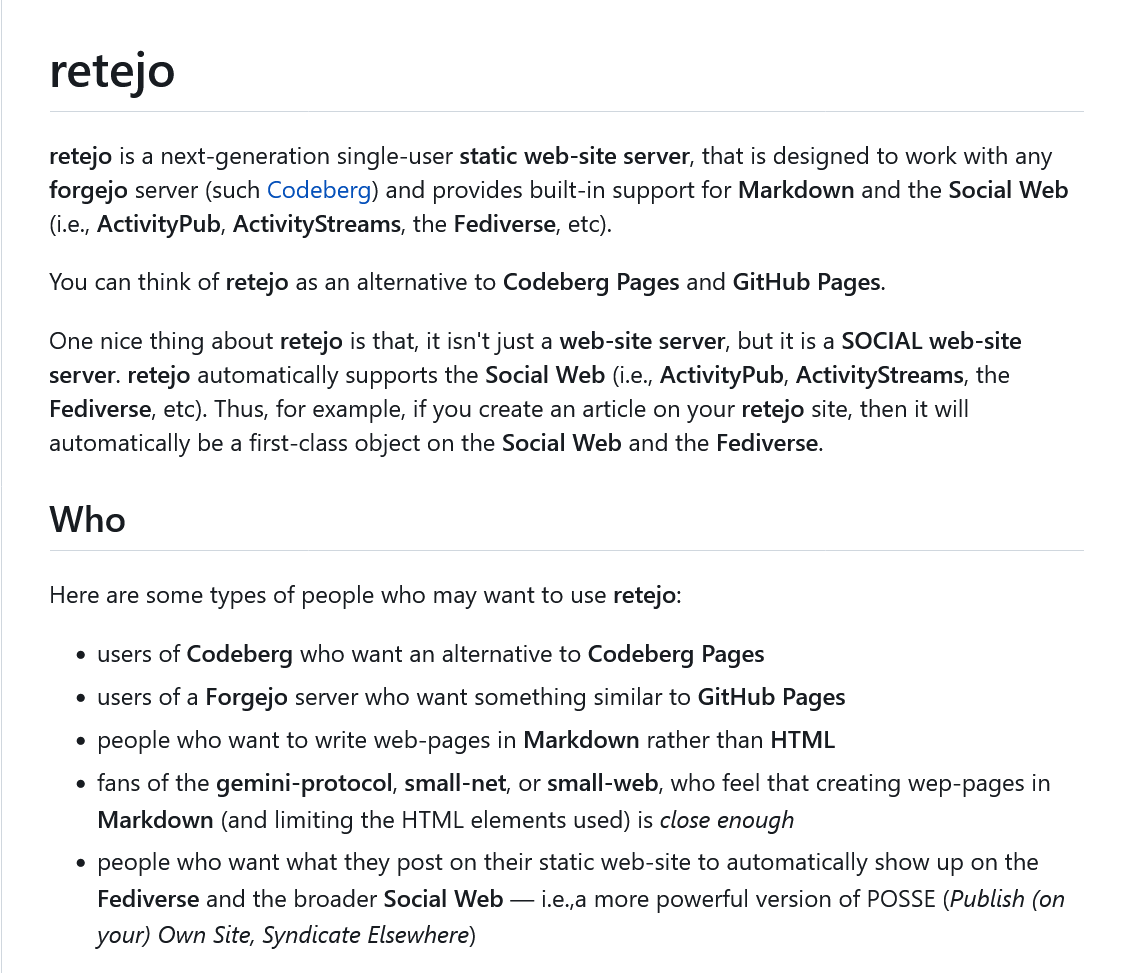Click the bold "SOCIAL web-site" text
1132x973 pixels.
click(931, 341)
